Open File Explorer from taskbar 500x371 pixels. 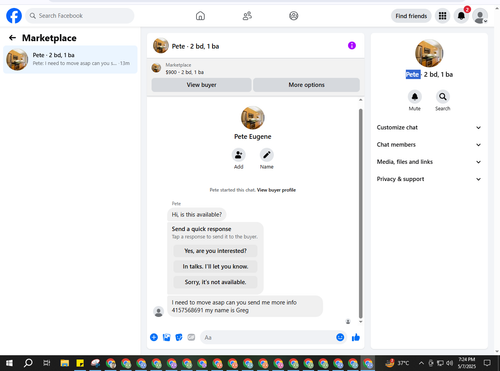[x=65, y=363]
